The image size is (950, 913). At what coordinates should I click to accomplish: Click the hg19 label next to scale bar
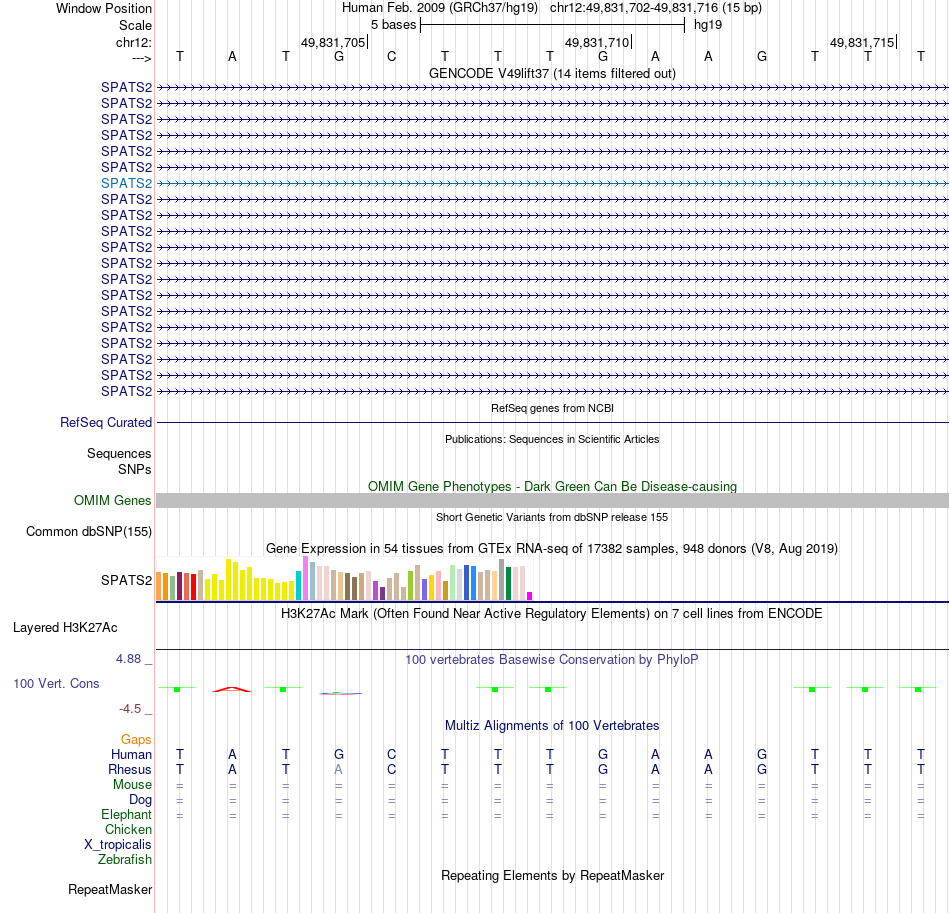click(x=708, y=25)
